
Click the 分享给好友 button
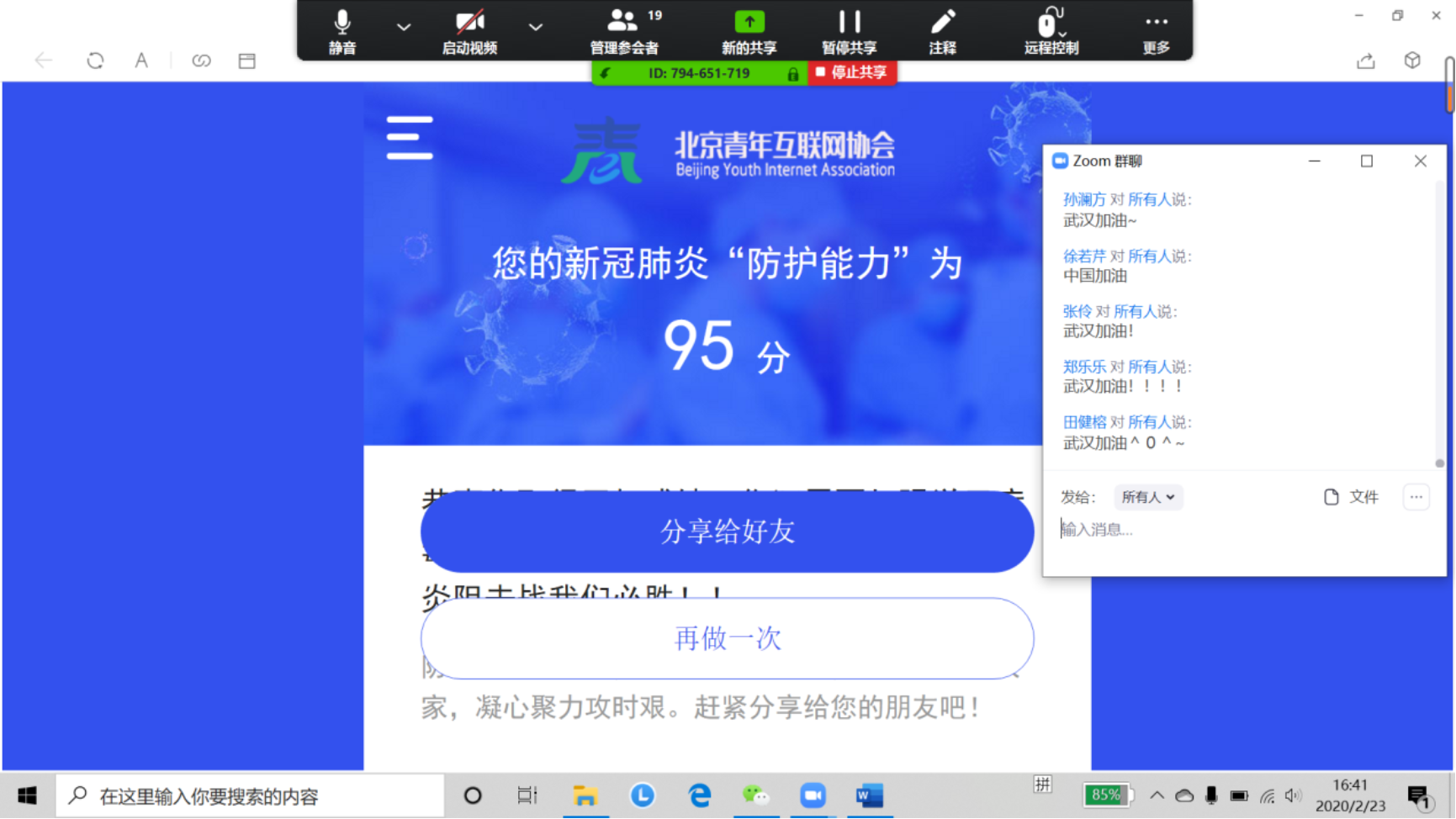pyautogui.click(x=727, y=531)
